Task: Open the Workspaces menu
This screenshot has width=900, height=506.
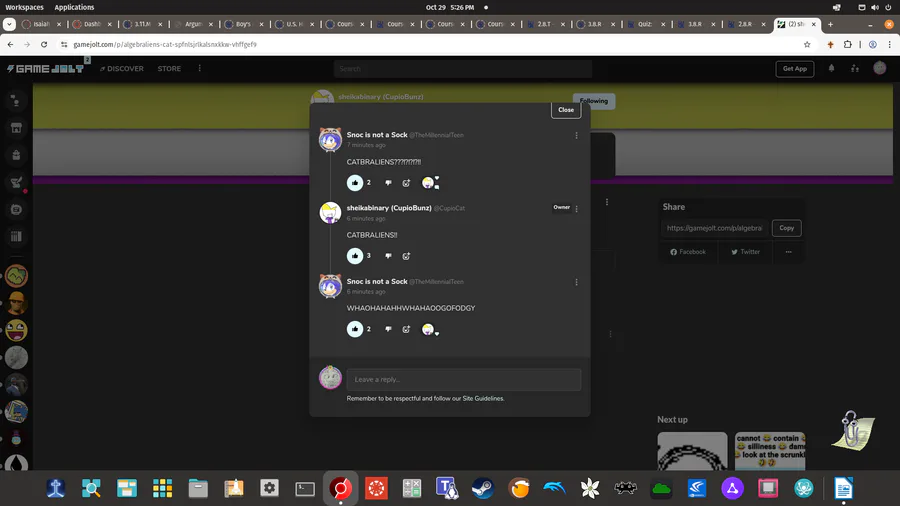Action: [24, 7]
